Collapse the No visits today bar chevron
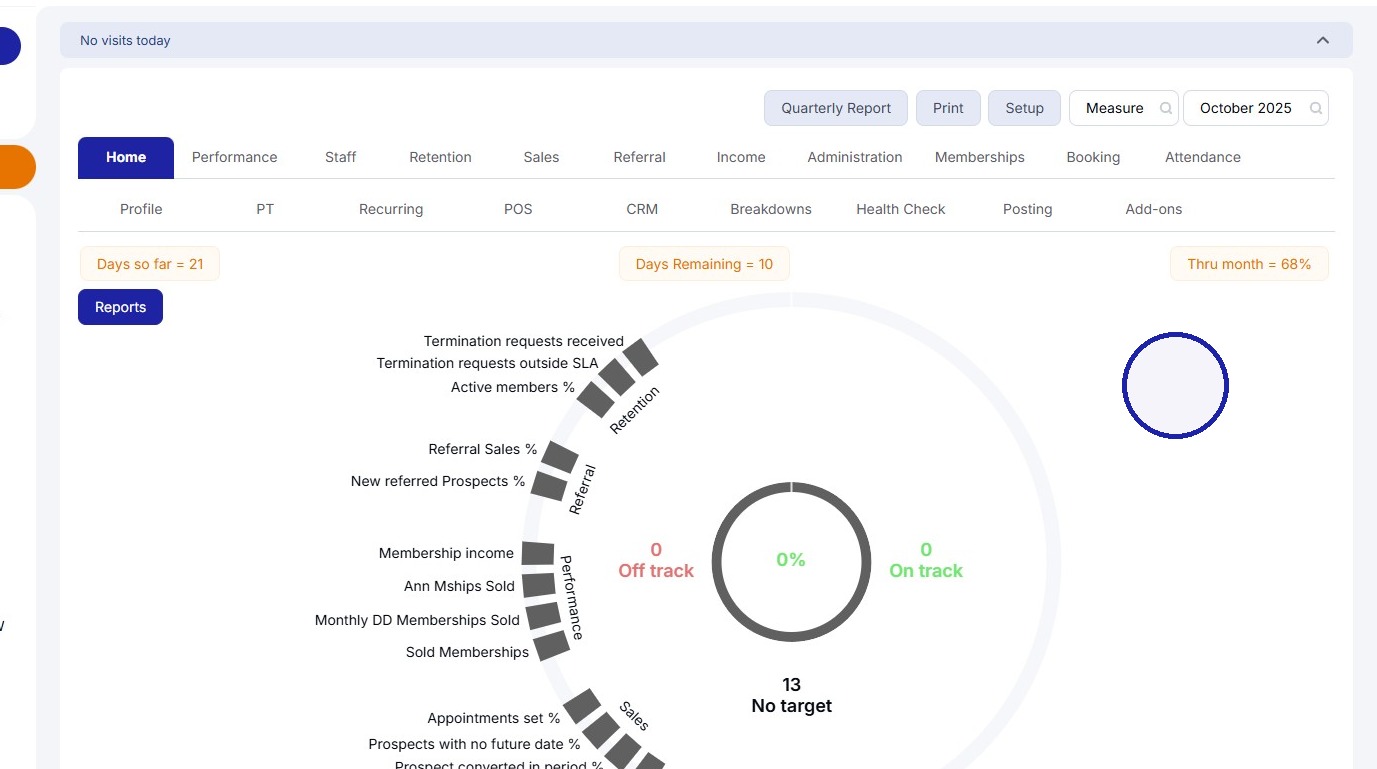Screen dimensions: 1377x769 tap(1322, 40)
